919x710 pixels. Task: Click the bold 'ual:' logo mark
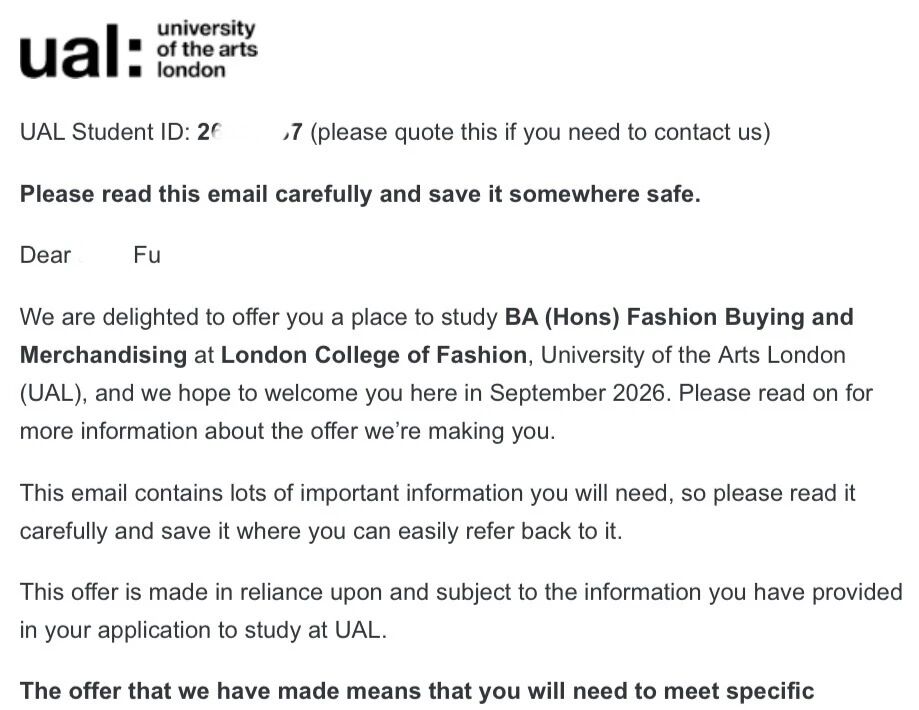tap(80, 53)
